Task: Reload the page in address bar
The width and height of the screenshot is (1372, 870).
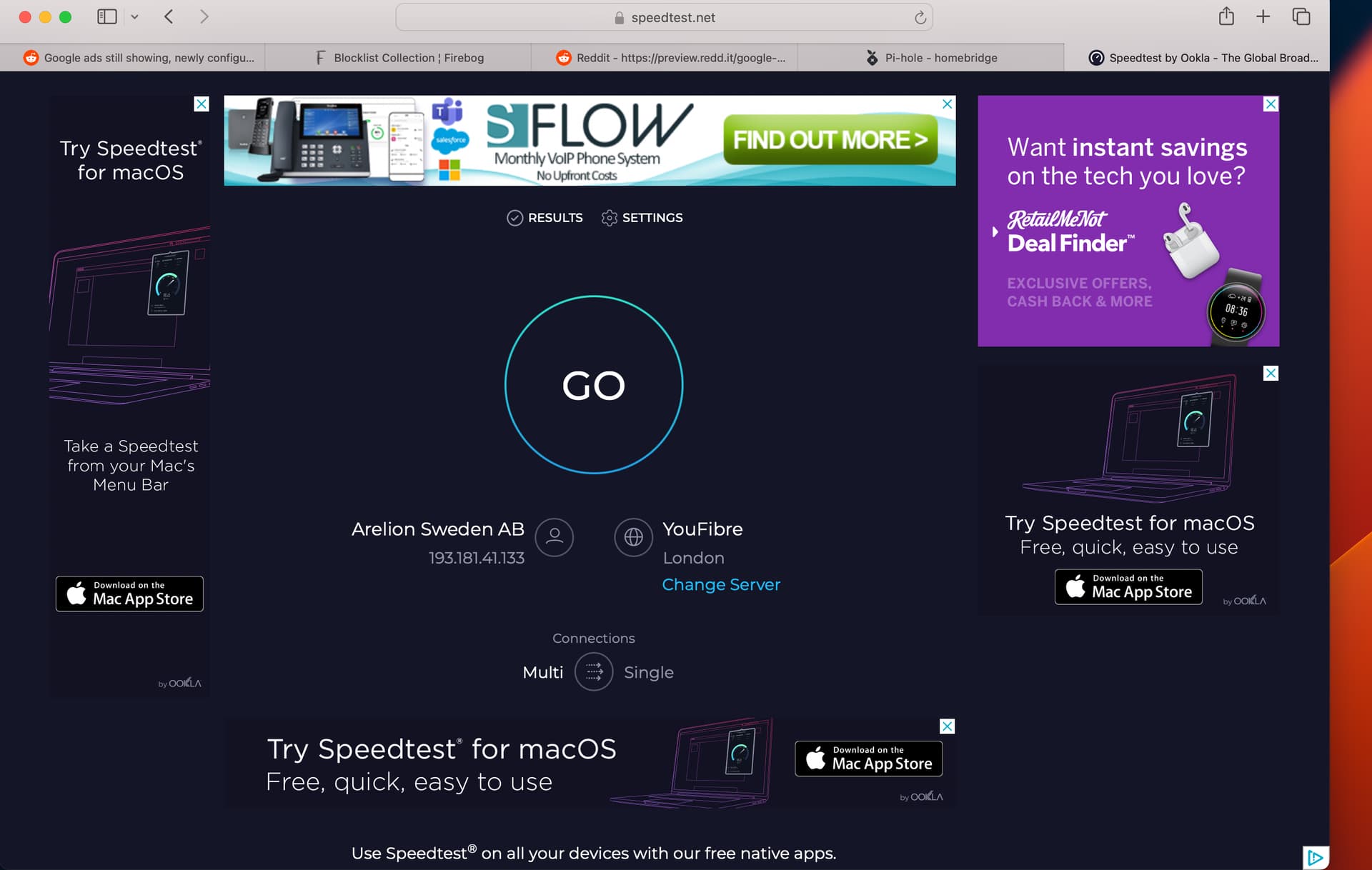Action: pos(920,17)
